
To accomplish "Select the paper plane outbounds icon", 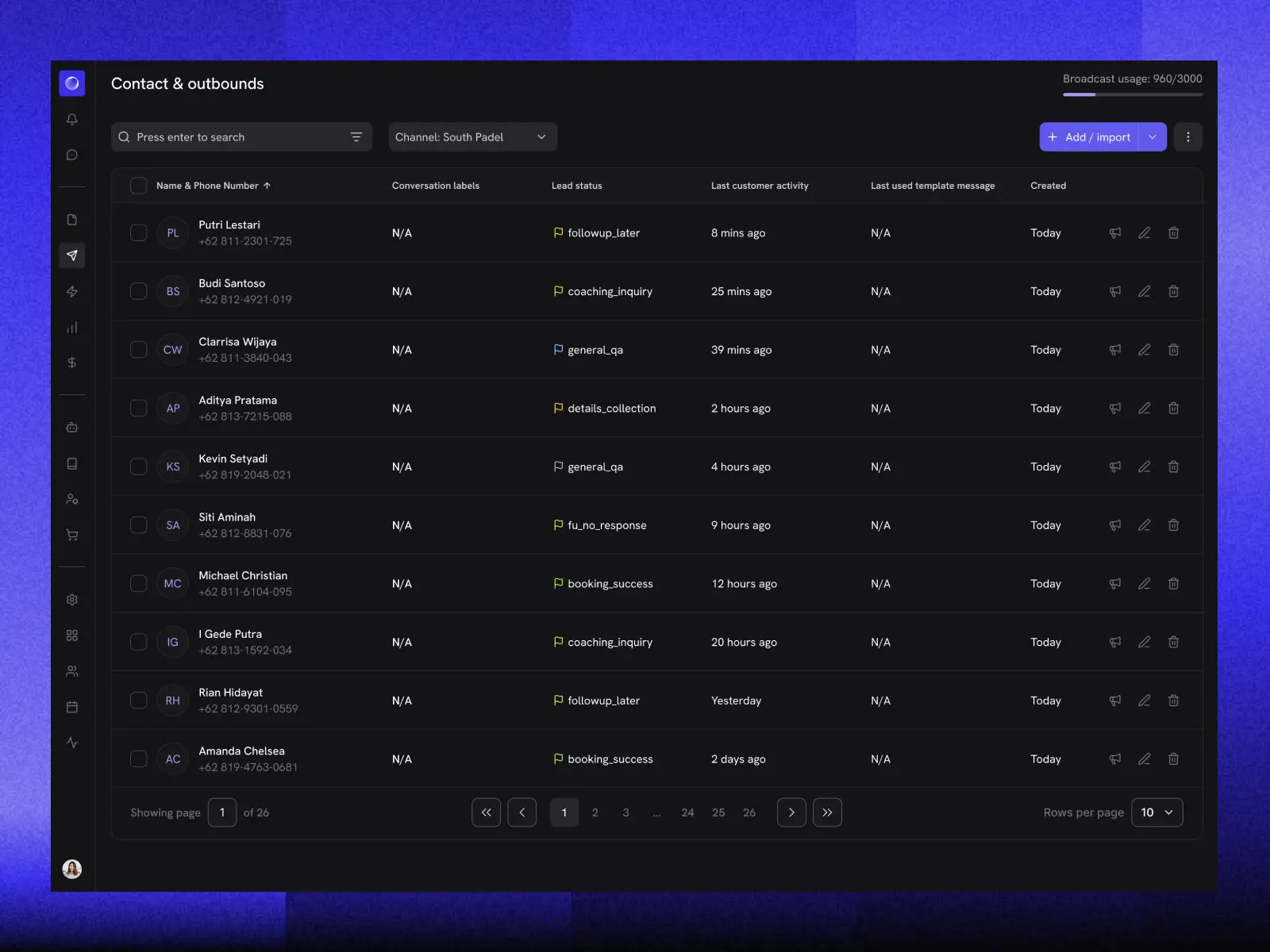I will click(x=72, y=255).
